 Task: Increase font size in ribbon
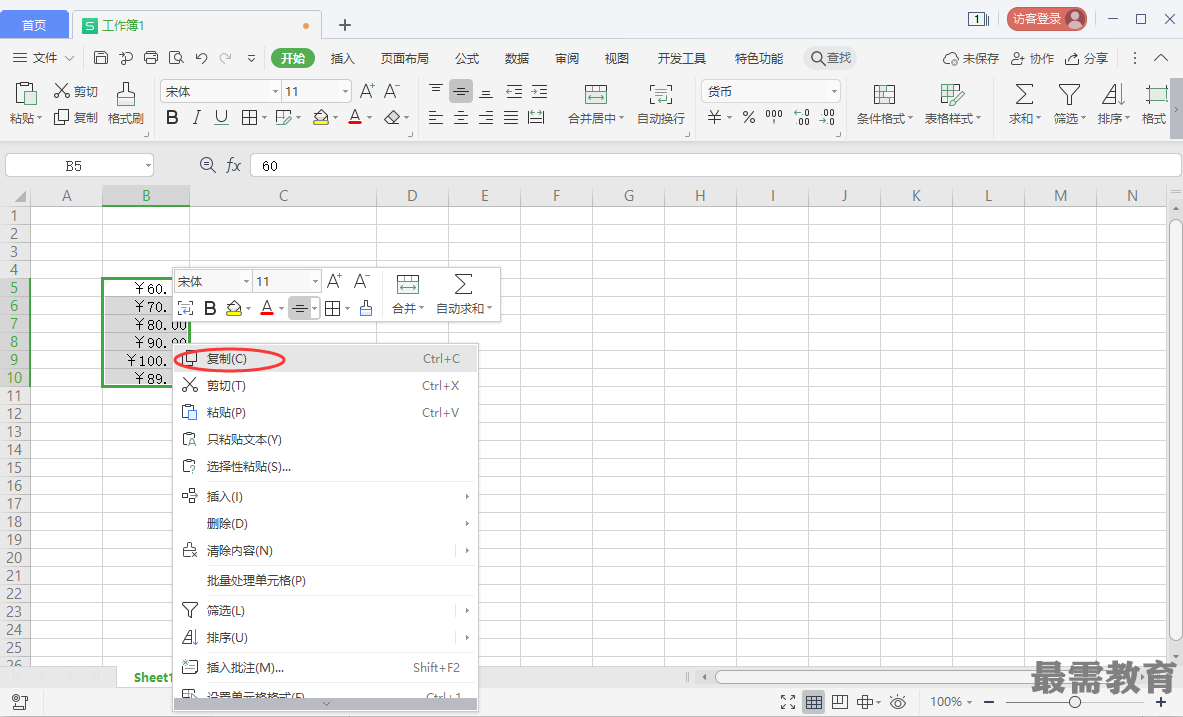coord(367,91)
